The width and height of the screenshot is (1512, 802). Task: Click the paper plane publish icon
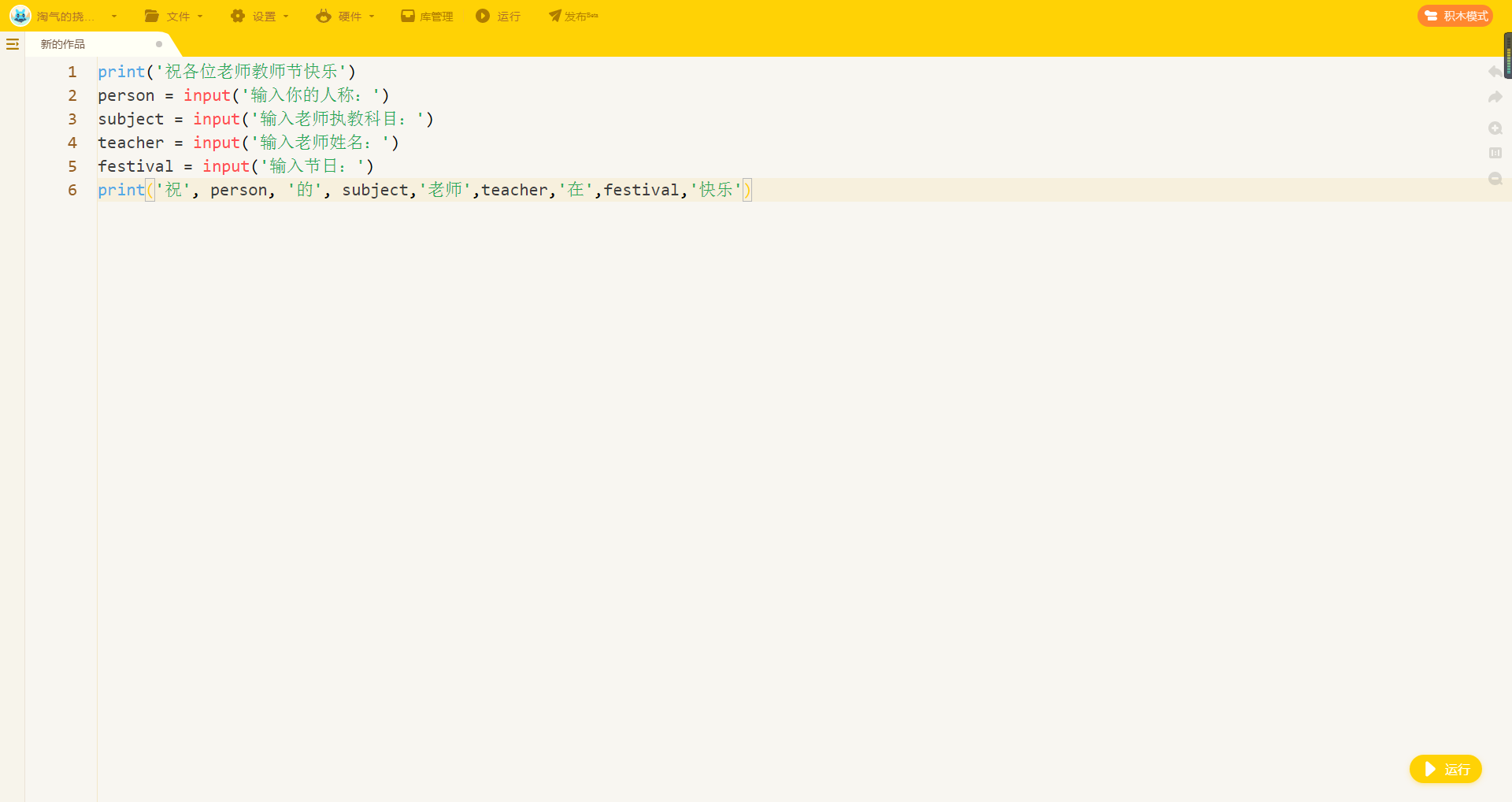[x=555, y=16]
